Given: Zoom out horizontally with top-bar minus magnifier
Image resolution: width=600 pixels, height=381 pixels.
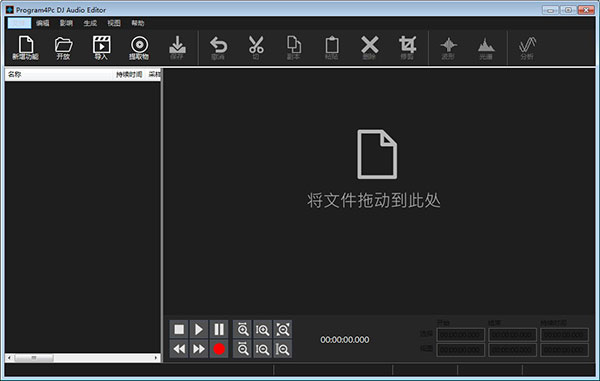Looking at the screenshot, I should pyautogui.click(x=243, y=349).
